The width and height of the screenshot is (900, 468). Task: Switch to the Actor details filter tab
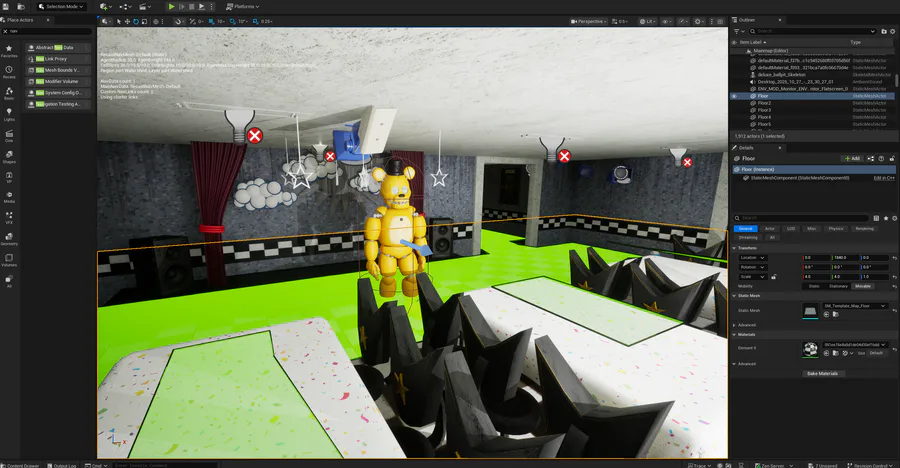[770, 229]
